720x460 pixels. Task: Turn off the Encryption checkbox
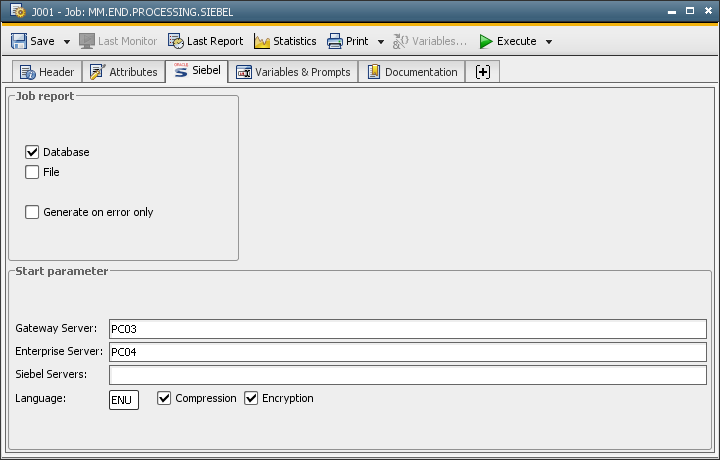click(251, 398)
